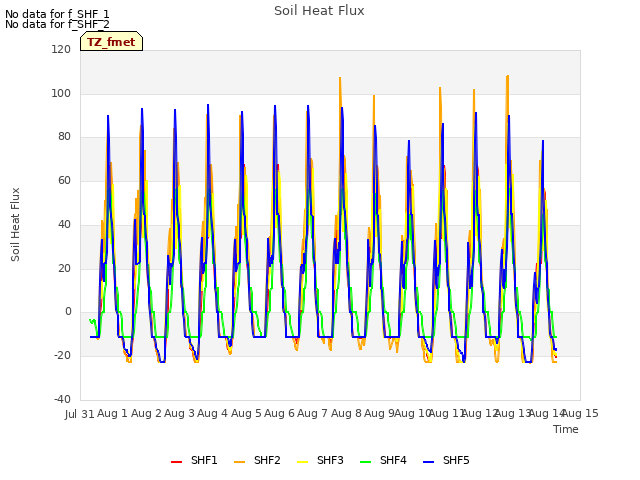Click the Aug 7 x-axis date label

(312, 413)
